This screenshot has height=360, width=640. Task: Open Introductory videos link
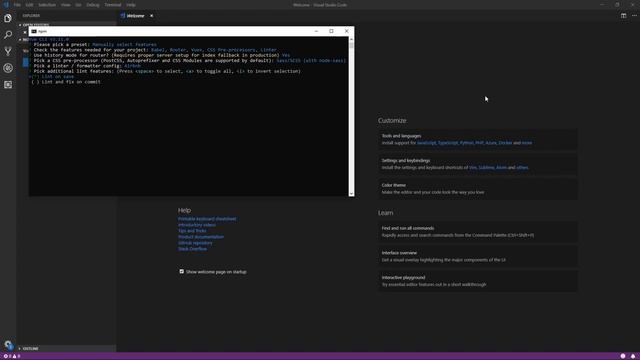click(x=197, y=225)
